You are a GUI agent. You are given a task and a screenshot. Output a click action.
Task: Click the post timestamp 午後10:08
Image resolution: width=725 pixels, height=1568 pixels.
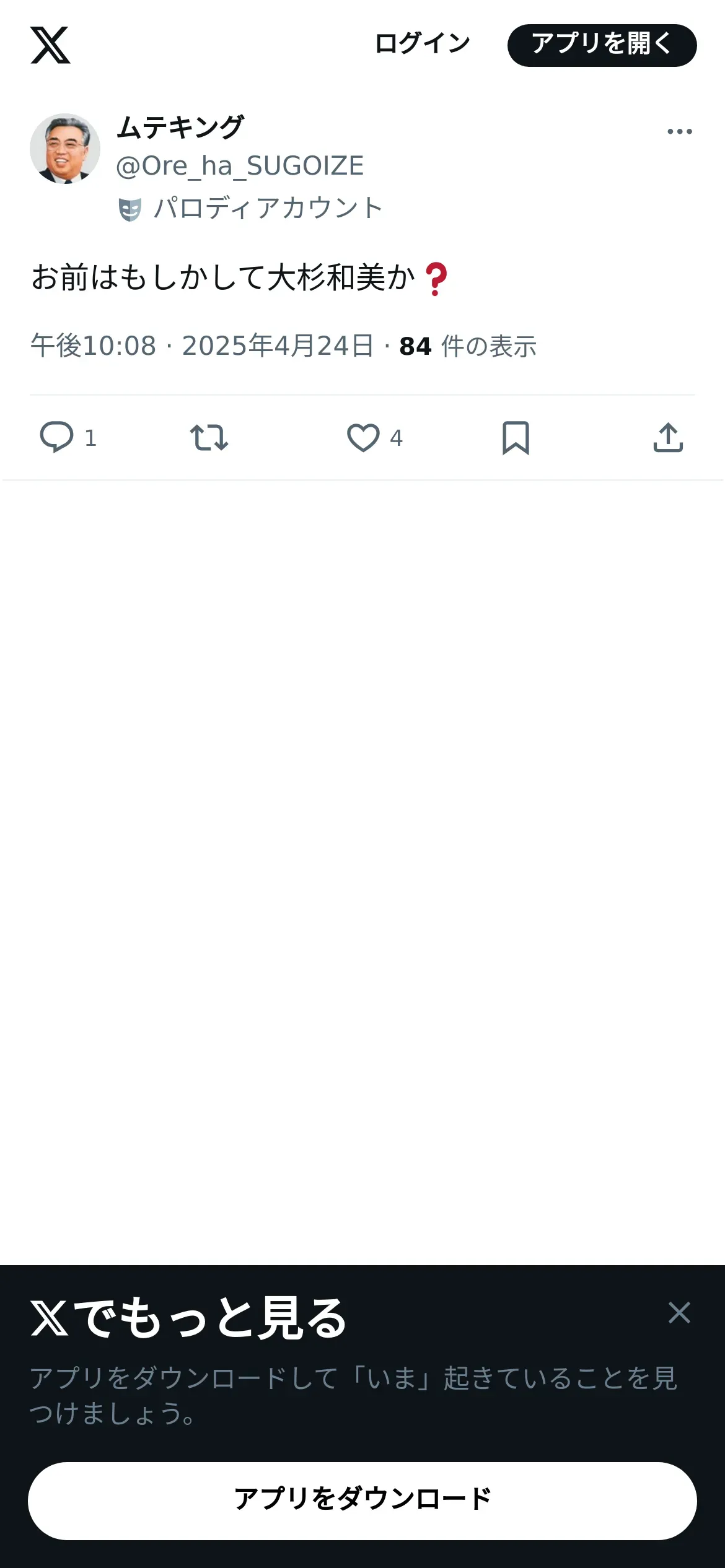click(x=93, y=346)
